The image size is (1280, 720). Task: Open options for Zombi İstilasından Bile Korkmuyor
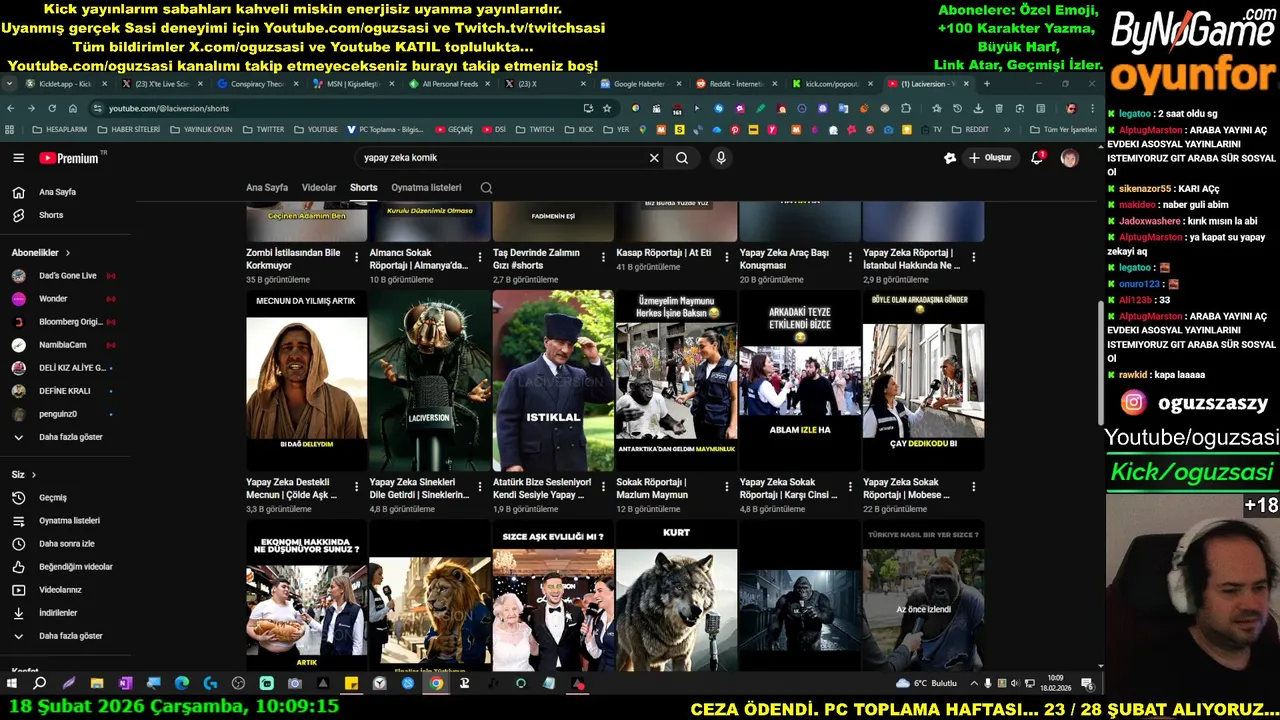(356, 257)
